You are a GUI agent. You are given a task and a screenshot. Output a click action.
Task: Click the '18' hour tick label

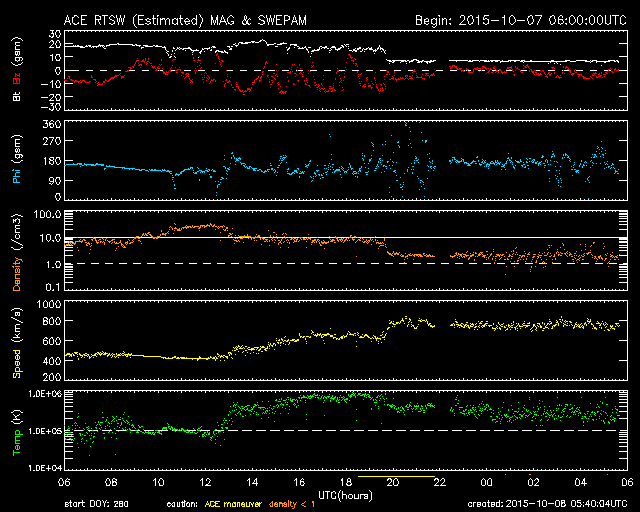346,483
